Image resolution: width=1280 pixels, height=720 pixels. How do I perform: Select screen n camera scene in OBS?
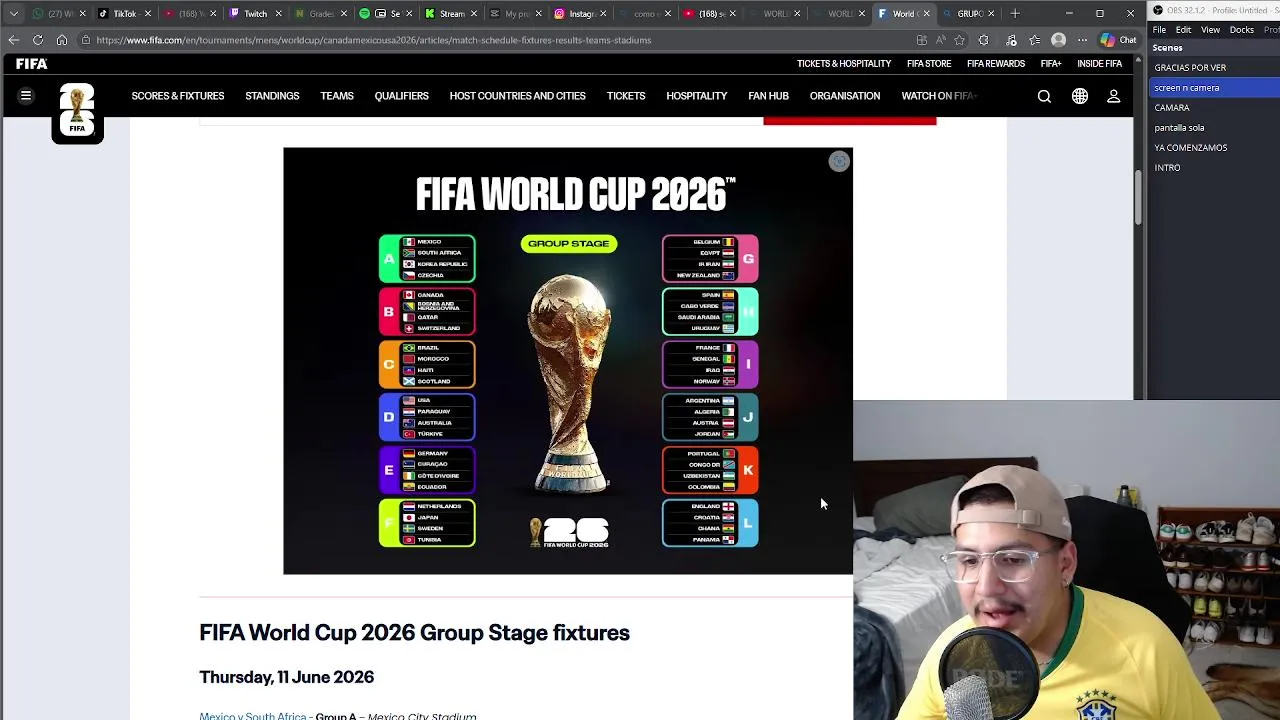tap(1214, 88)
